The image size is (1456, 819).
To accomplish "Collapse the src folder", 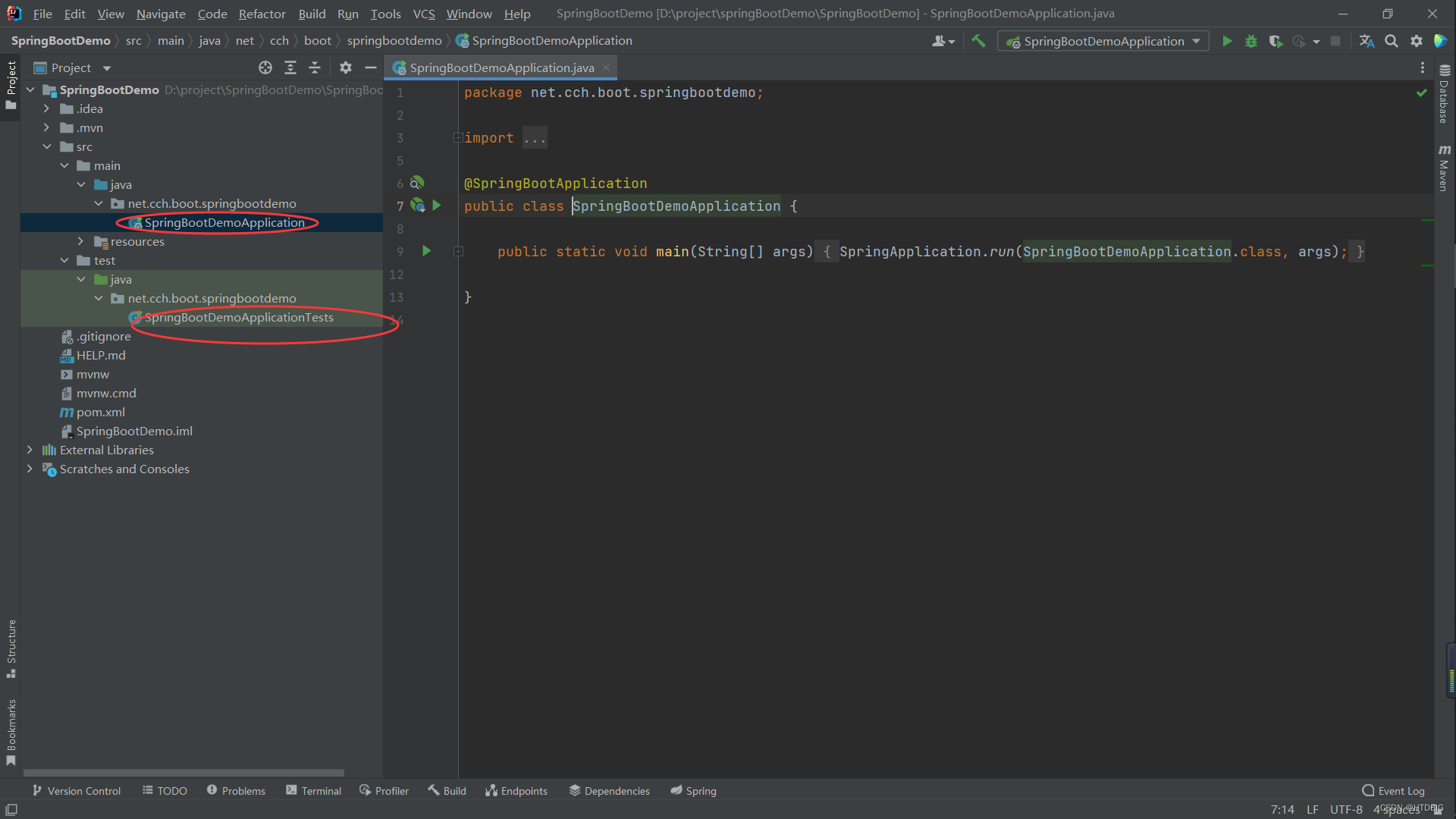I will tap(46, 146).
